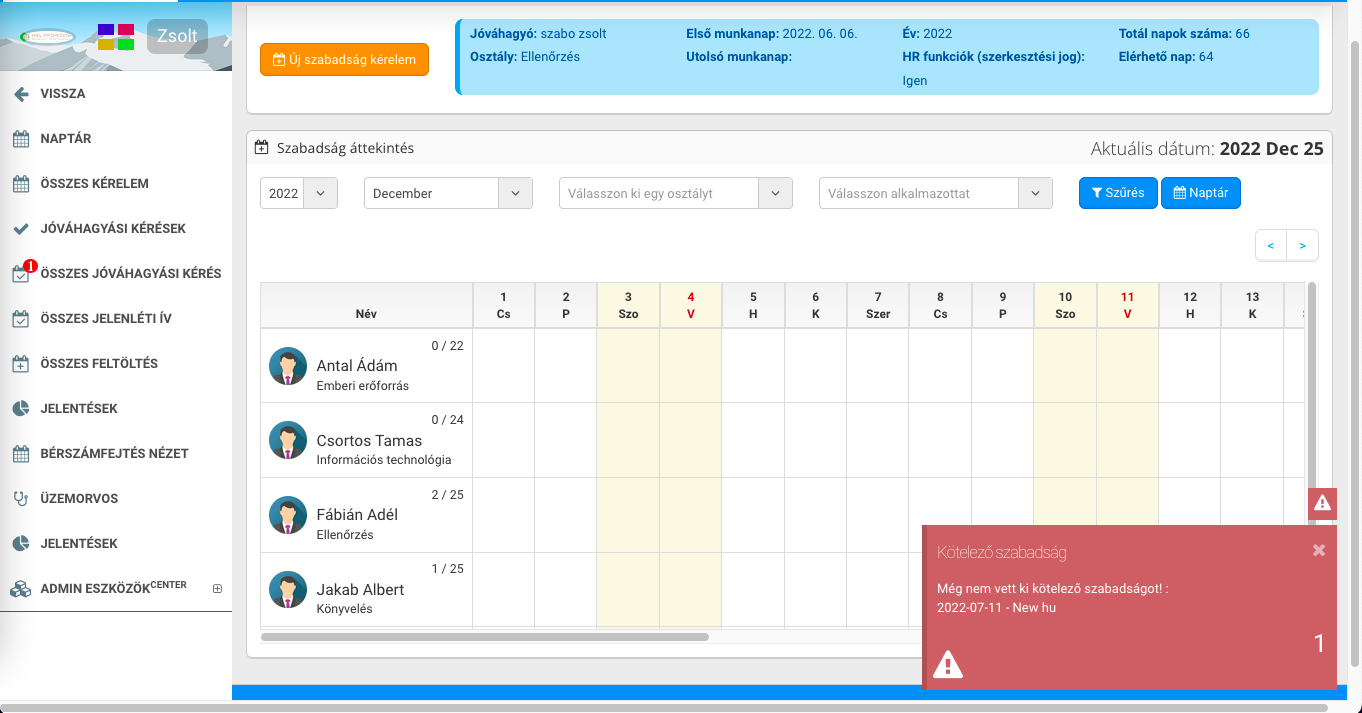1362x713 pixels.
Task: Click Antal Ádám's 0 / 22 counter
Action: [x=447, y=346]
